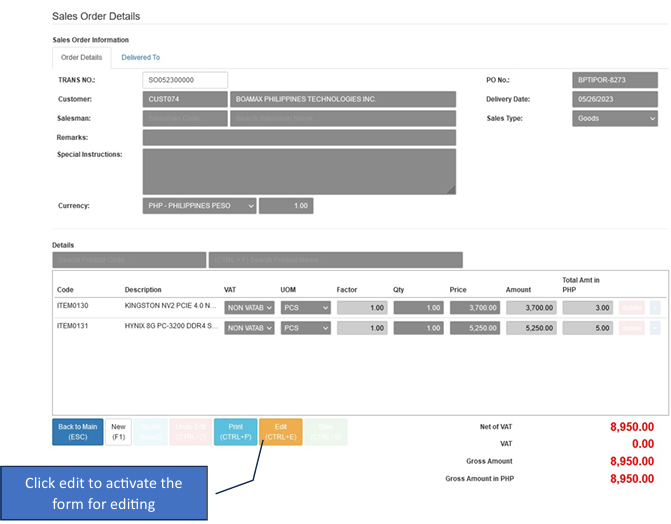Click the PO No. field
This screenshot has width=671, height=524.
click(614, 80)
